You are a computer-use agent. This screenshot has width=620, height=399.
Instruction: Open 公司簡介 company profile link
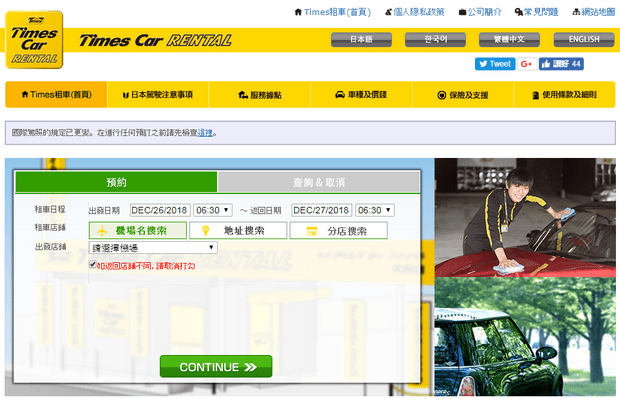(x=480, y=12)
